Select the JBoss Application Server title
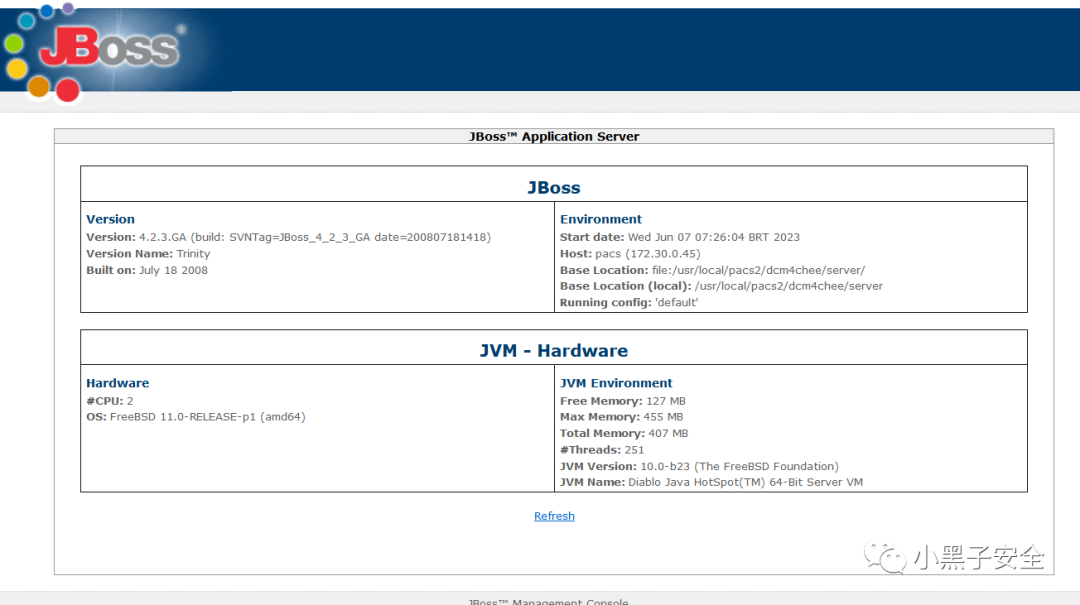This screenshot has width=1080, height=605. pos(554,136)
